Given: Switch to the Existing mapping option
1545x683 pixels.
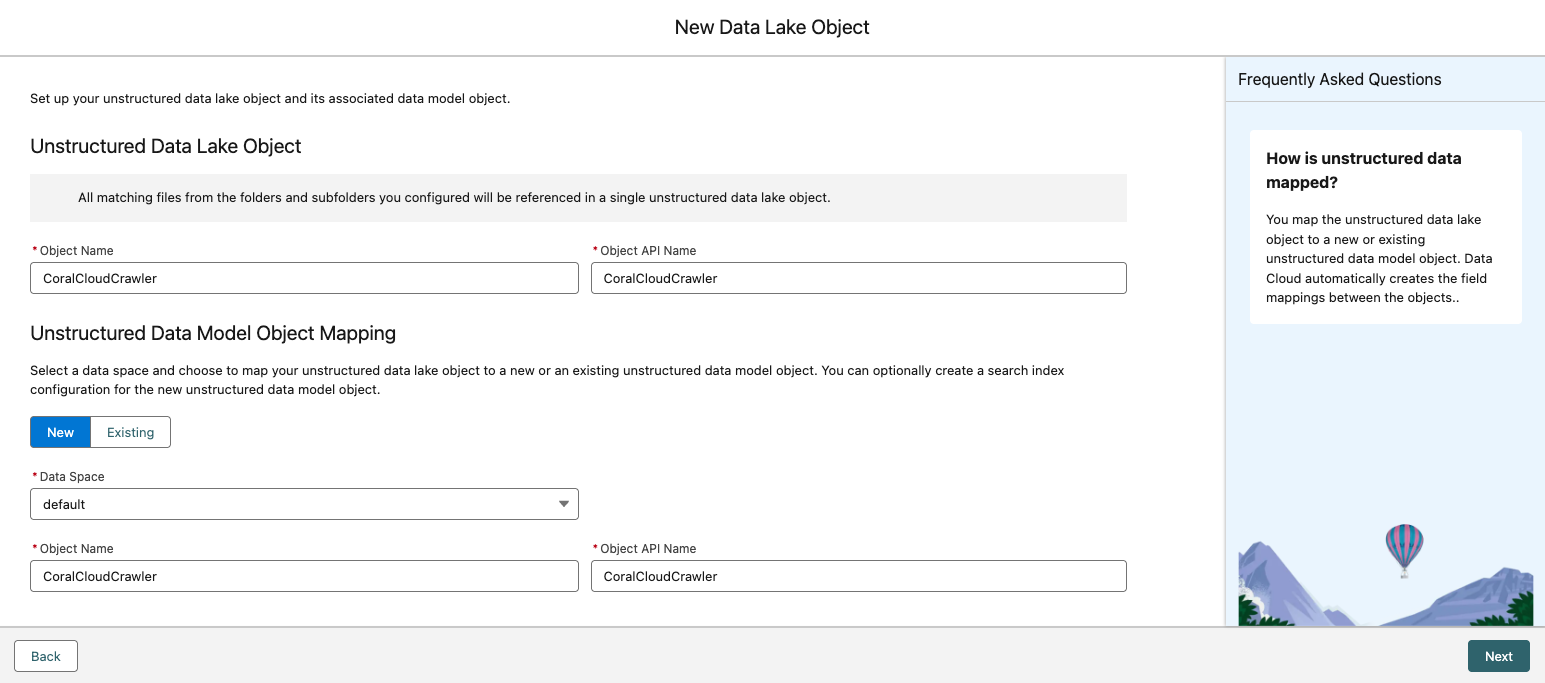Looking at the screenshot, I should tap(131, 432).
